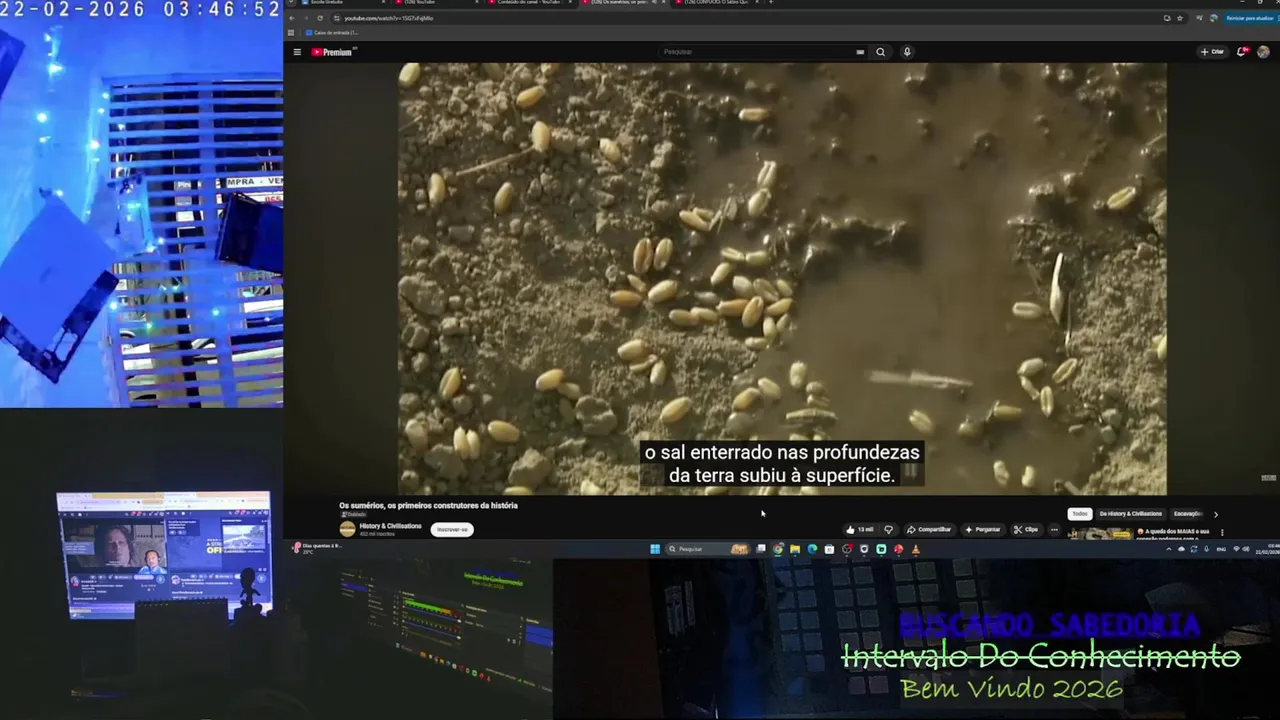Open the on-screen keyboard icon in search box
This screenshot has width=1280, height=720.
[860, 52]
